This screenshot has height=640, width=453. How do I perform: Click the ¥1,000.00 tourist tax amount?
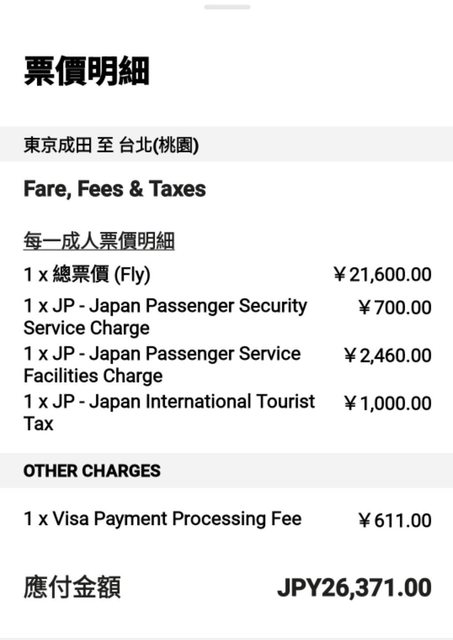[387, 403]
